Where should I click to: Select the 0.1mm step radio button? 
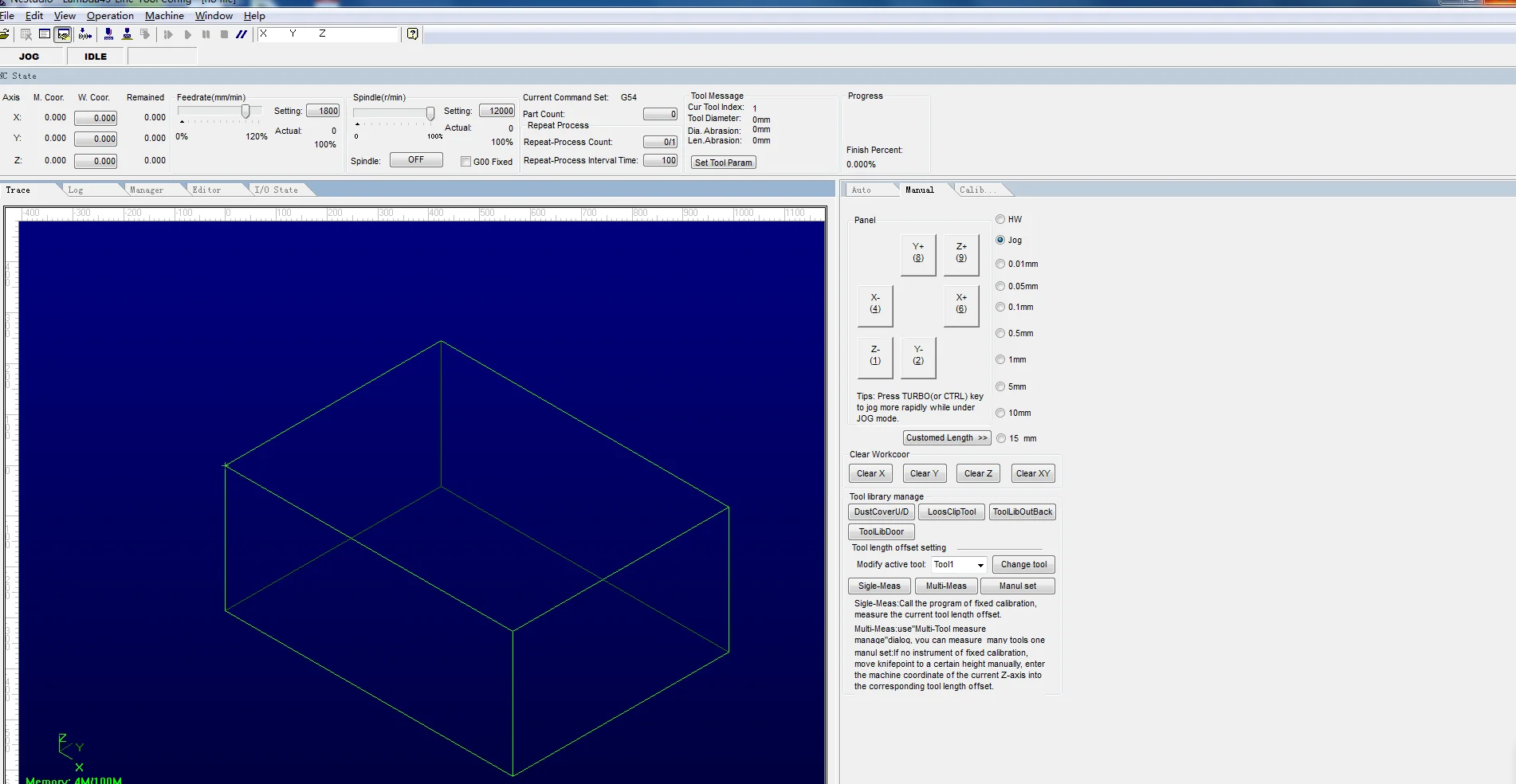tap(1000, 308)
